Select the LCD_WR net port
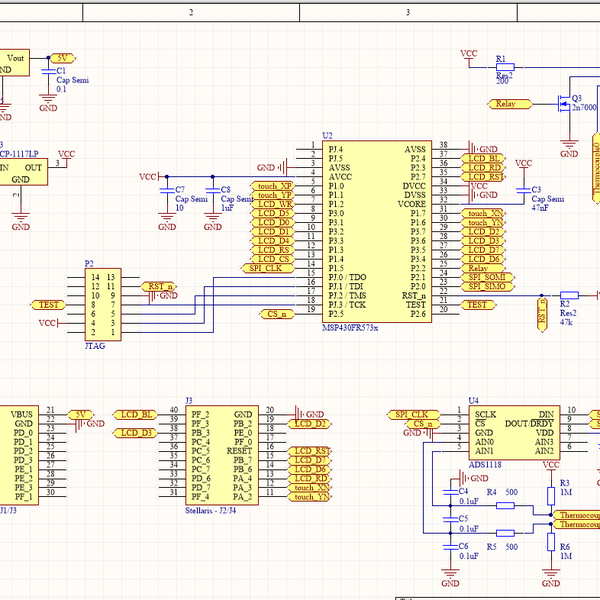 tap(272, 204)
